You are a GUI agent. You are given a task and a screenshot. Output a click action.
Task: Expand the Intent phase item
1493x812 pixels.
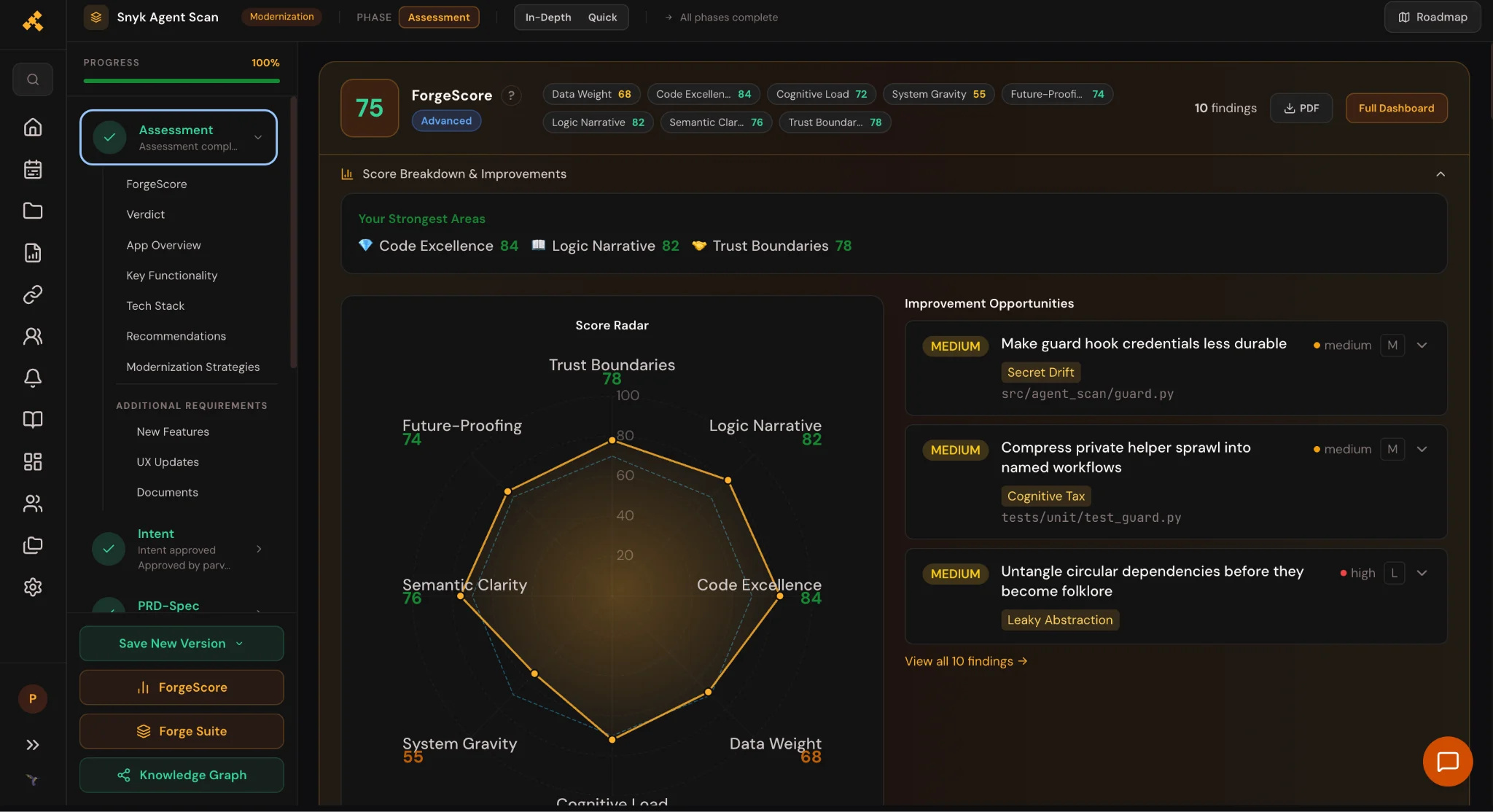pyautogui.click(x=259, y=549)
